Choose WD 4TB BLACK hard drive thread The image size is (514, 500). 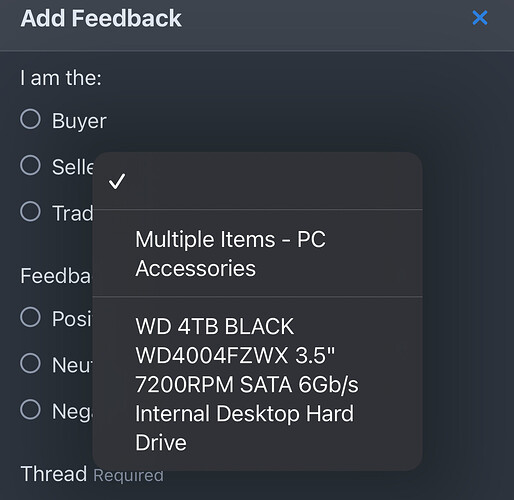pos(257,384)
